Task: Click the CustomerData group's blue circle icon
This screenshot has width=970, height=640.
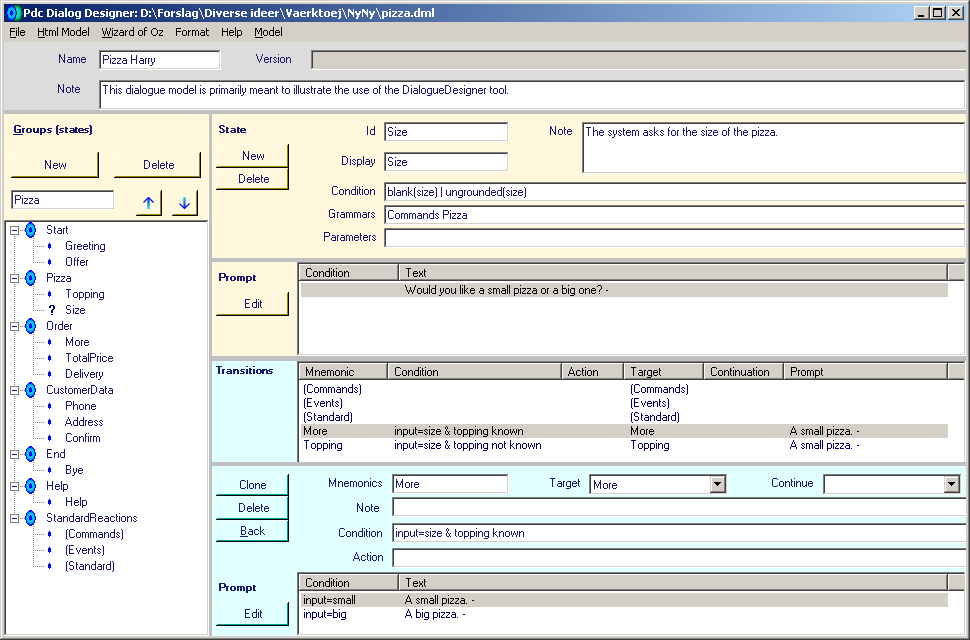Action: pos(30,390)
